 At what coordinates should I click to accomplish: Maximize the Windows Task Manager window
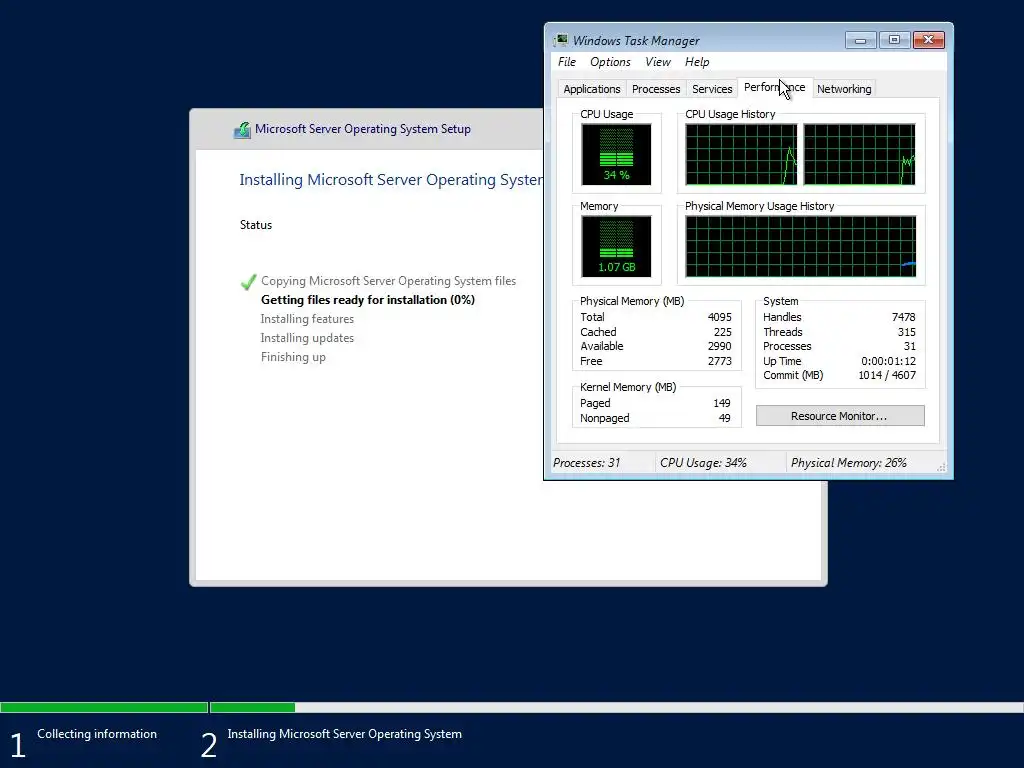click(894, 40)
